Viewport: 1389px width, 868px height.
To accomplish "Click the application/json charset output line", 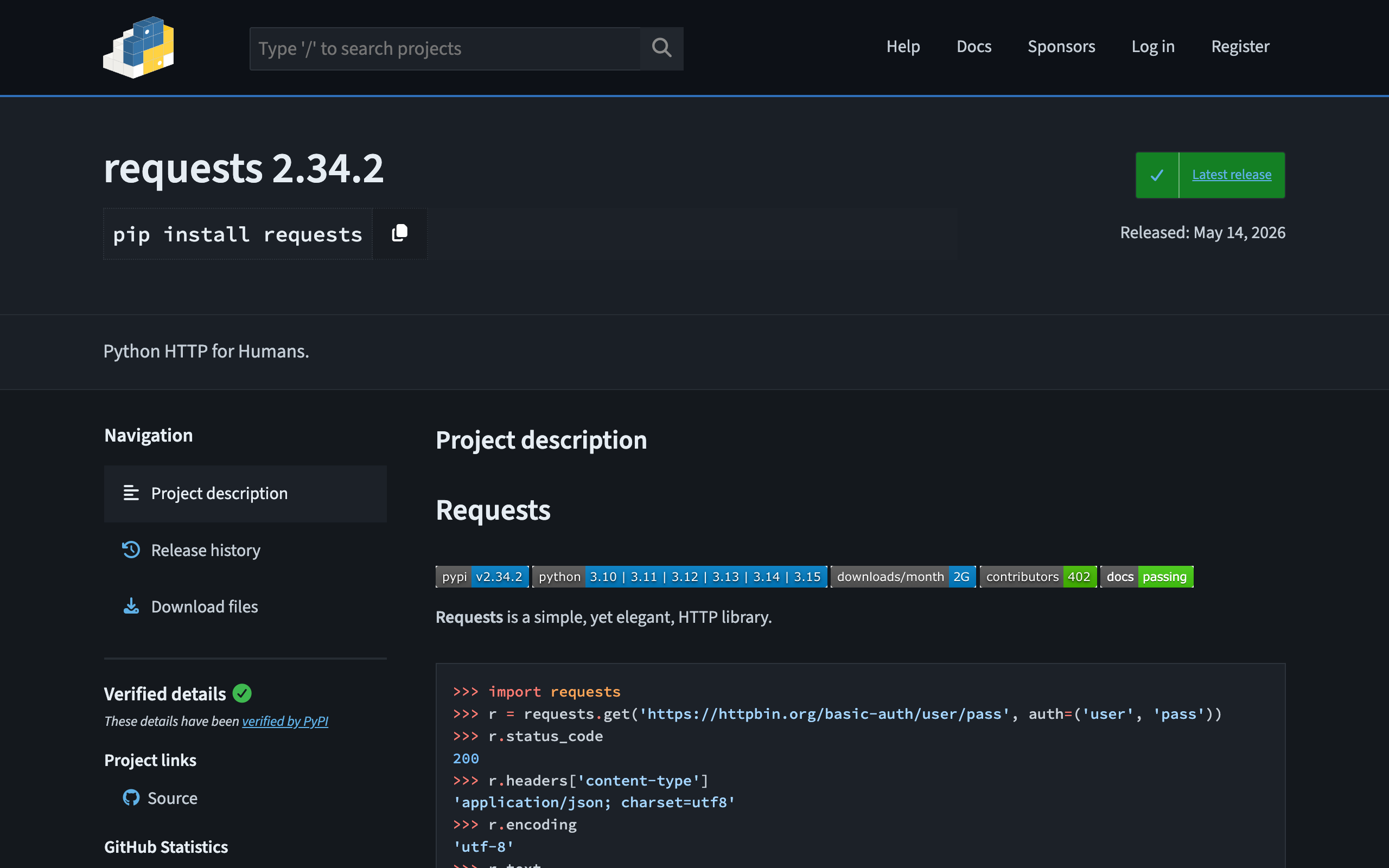I will click(x=594, y=802).
